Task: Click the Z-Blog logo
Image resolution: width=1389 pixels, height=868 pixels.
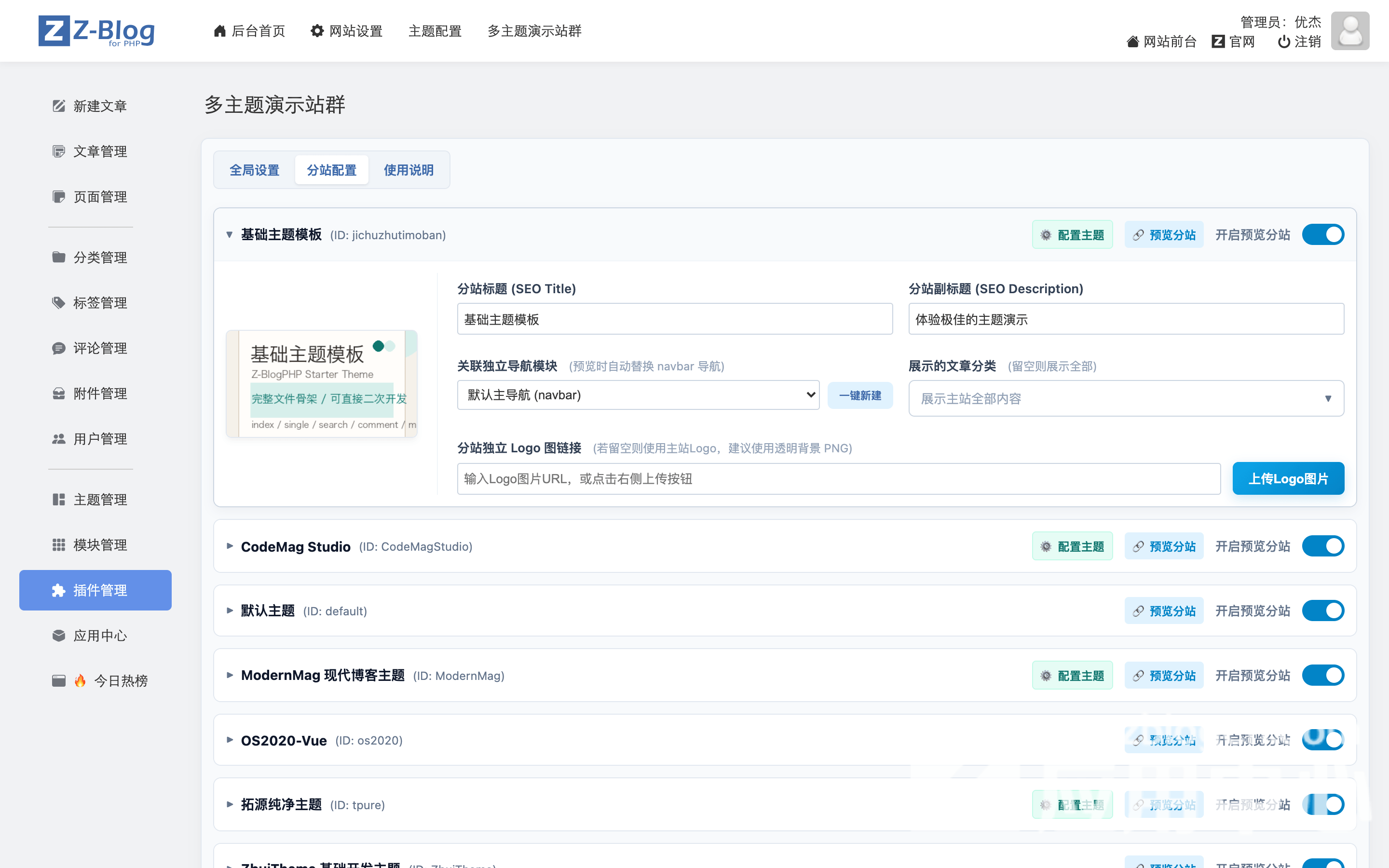Action: coord(96,31)
